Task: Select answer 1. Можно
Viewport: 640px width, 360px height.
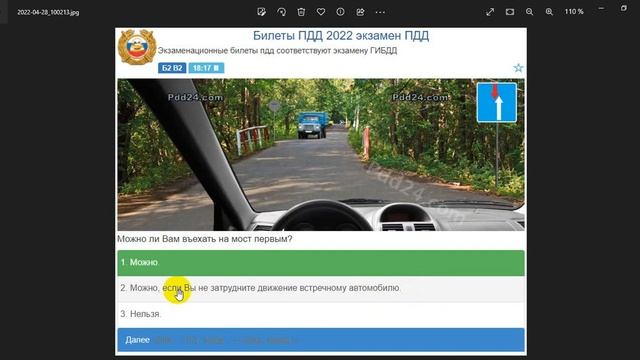Action: pyautogui.click(x=321, y=262)
